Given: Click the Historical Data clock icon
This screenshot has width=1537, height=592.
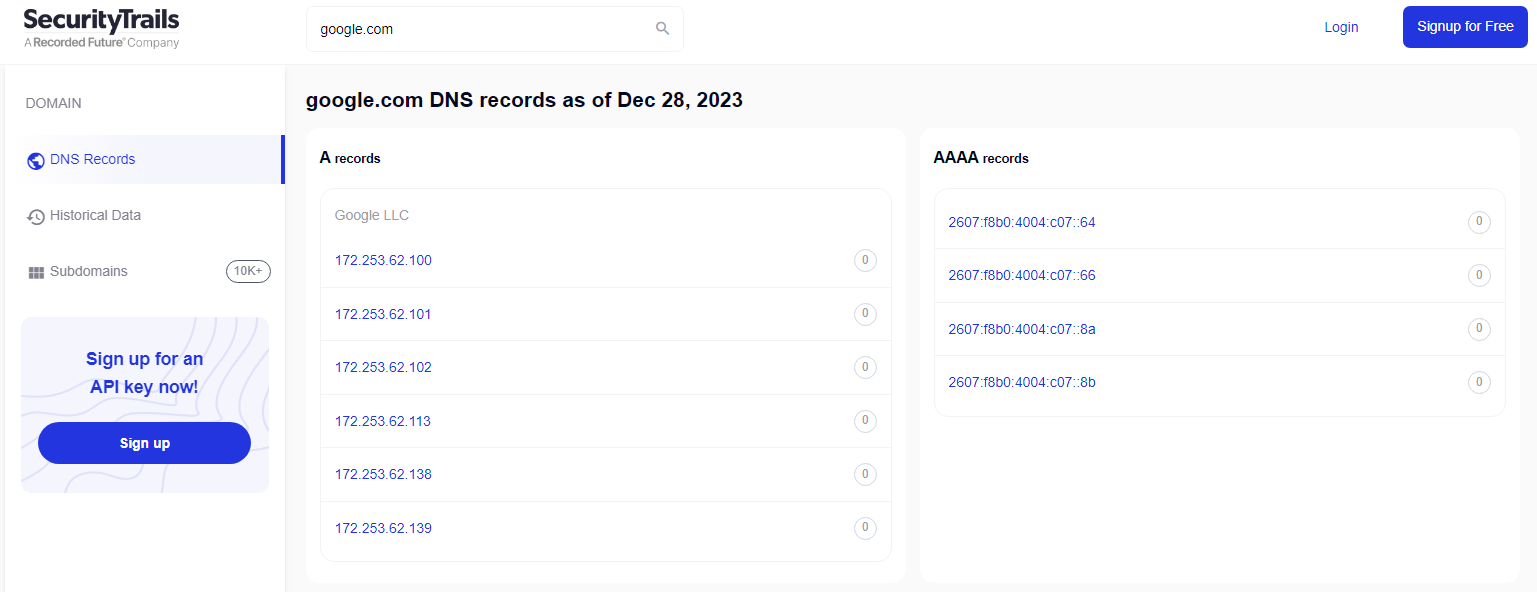Looking at the screenshot, I should 36,216.
